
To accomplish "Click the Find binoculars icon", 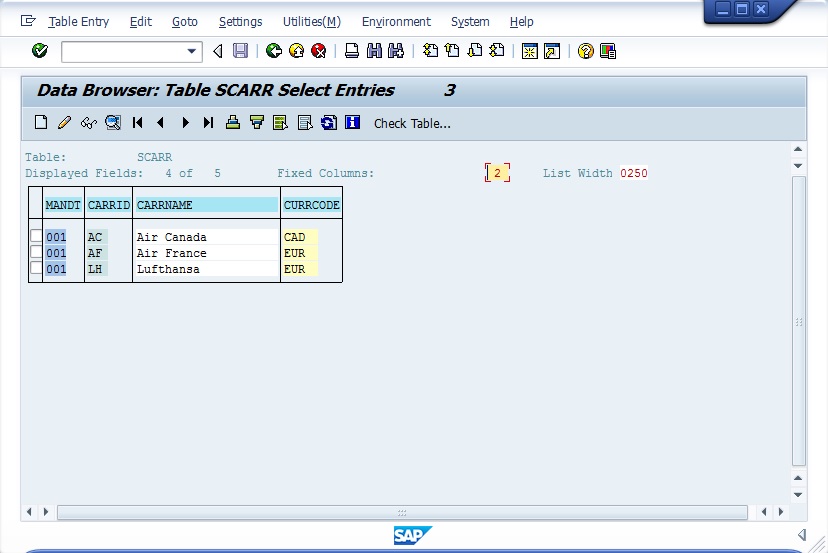I will click(x=374, y=51).
